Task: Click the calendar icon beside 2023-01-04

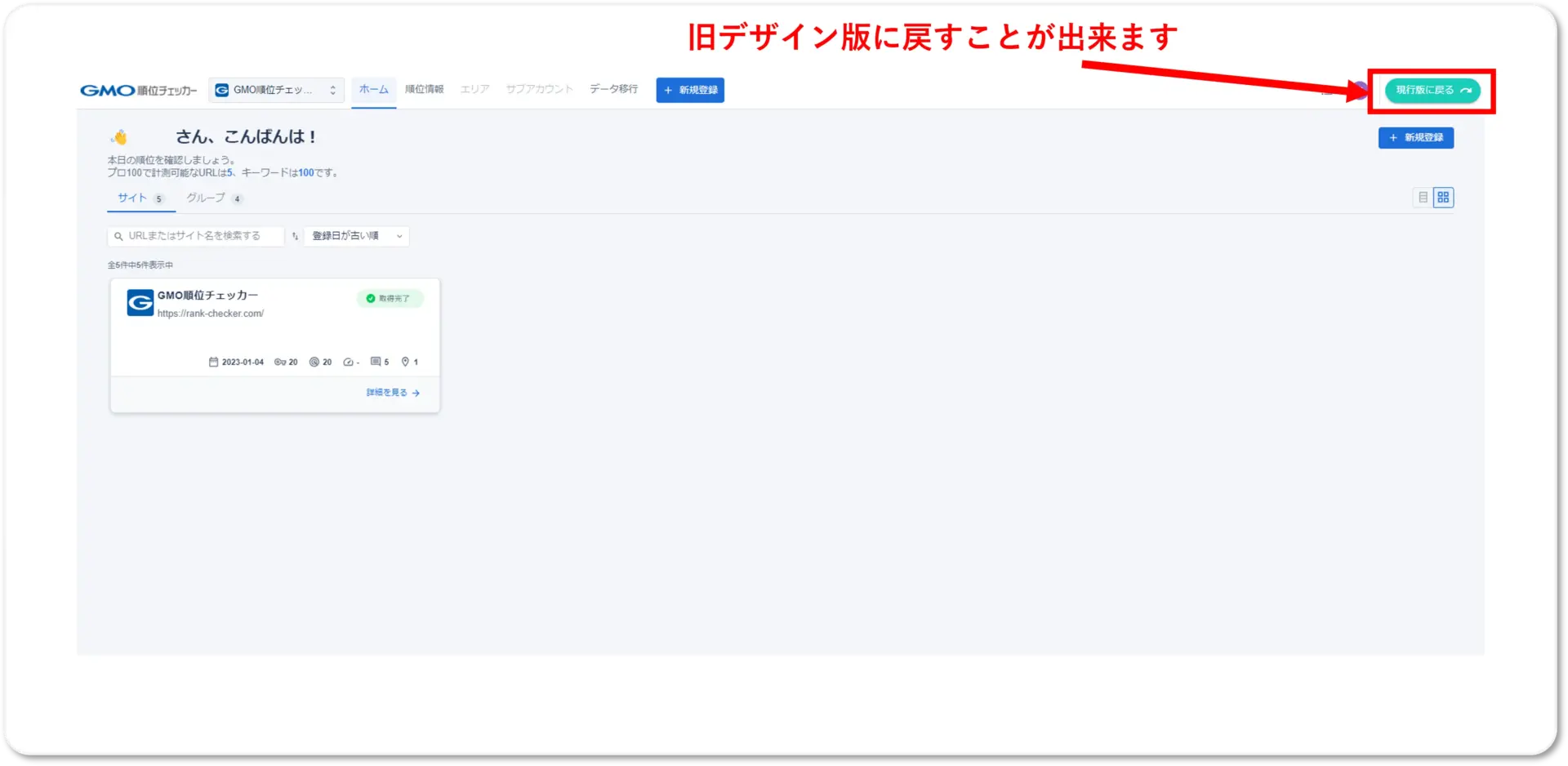Action: point(214,362)
